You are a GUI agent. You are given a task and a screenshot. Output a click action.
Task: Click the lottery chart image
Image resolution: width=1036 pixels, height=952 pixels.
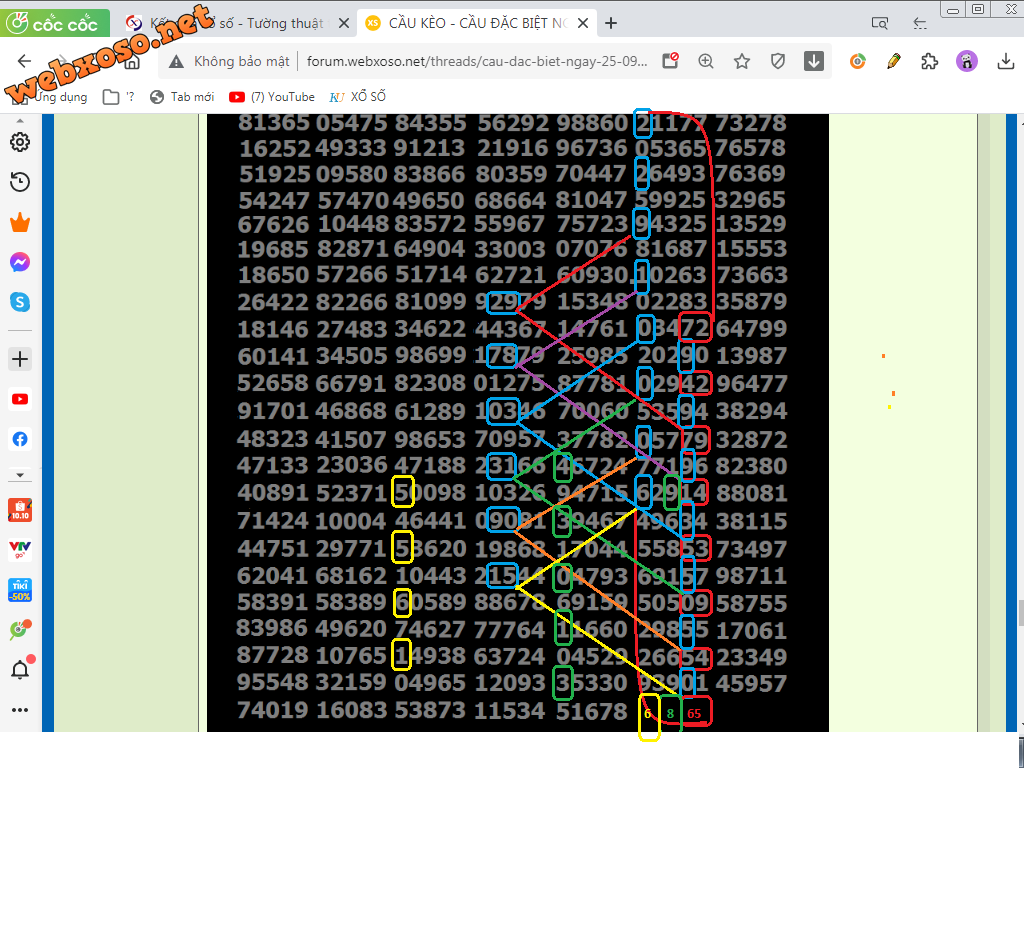click(x=517, y=423)
